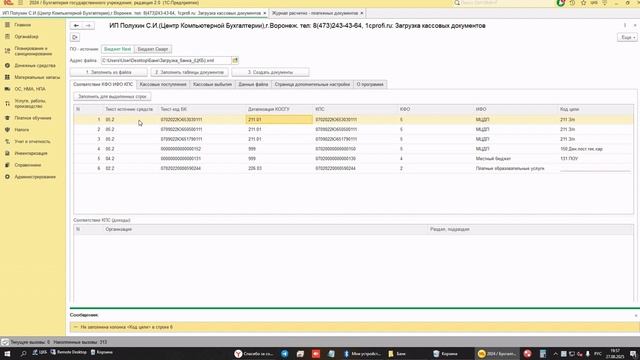Open the Еще dropdown menu
The width and height of the screenshot is (640, 360).
(x=627, y=37)
